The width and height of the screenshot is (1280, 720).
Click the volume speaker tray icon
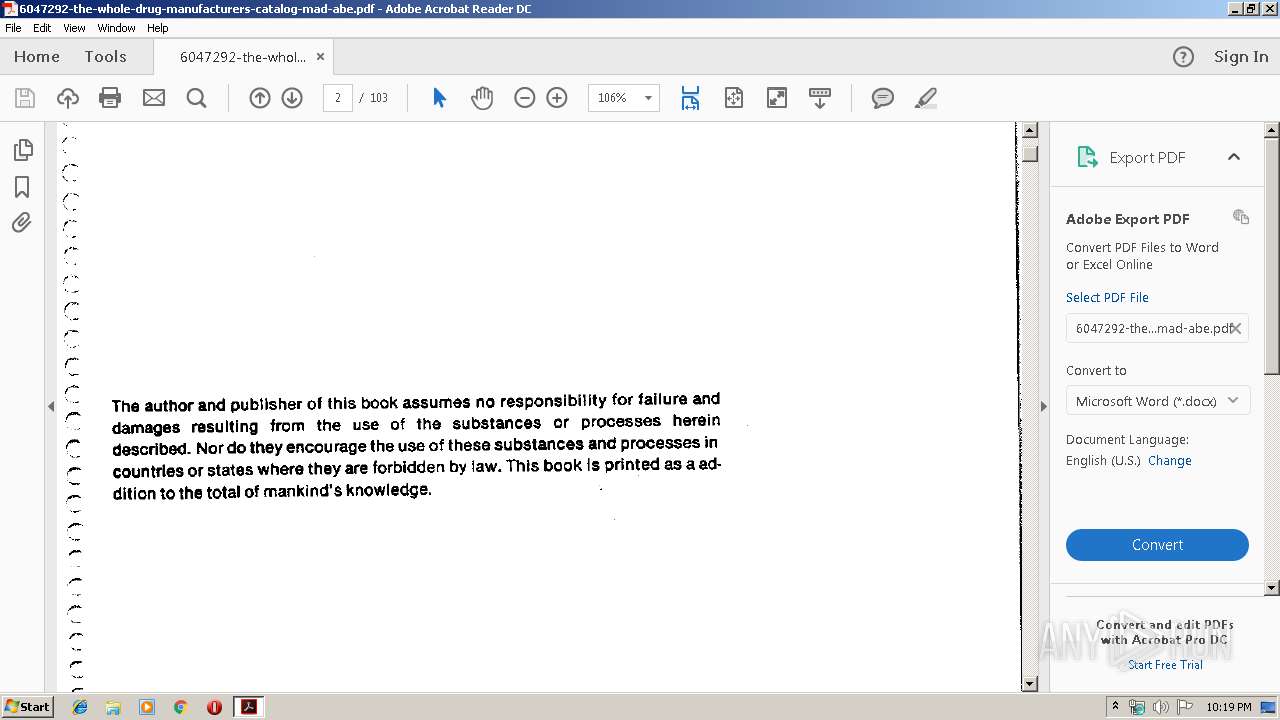point(1160,707)
